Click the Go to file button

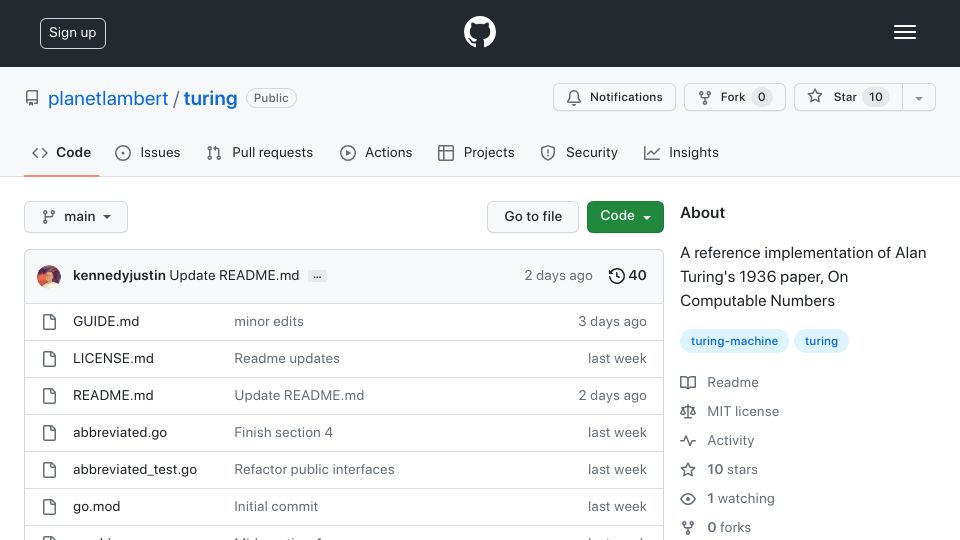533,217
